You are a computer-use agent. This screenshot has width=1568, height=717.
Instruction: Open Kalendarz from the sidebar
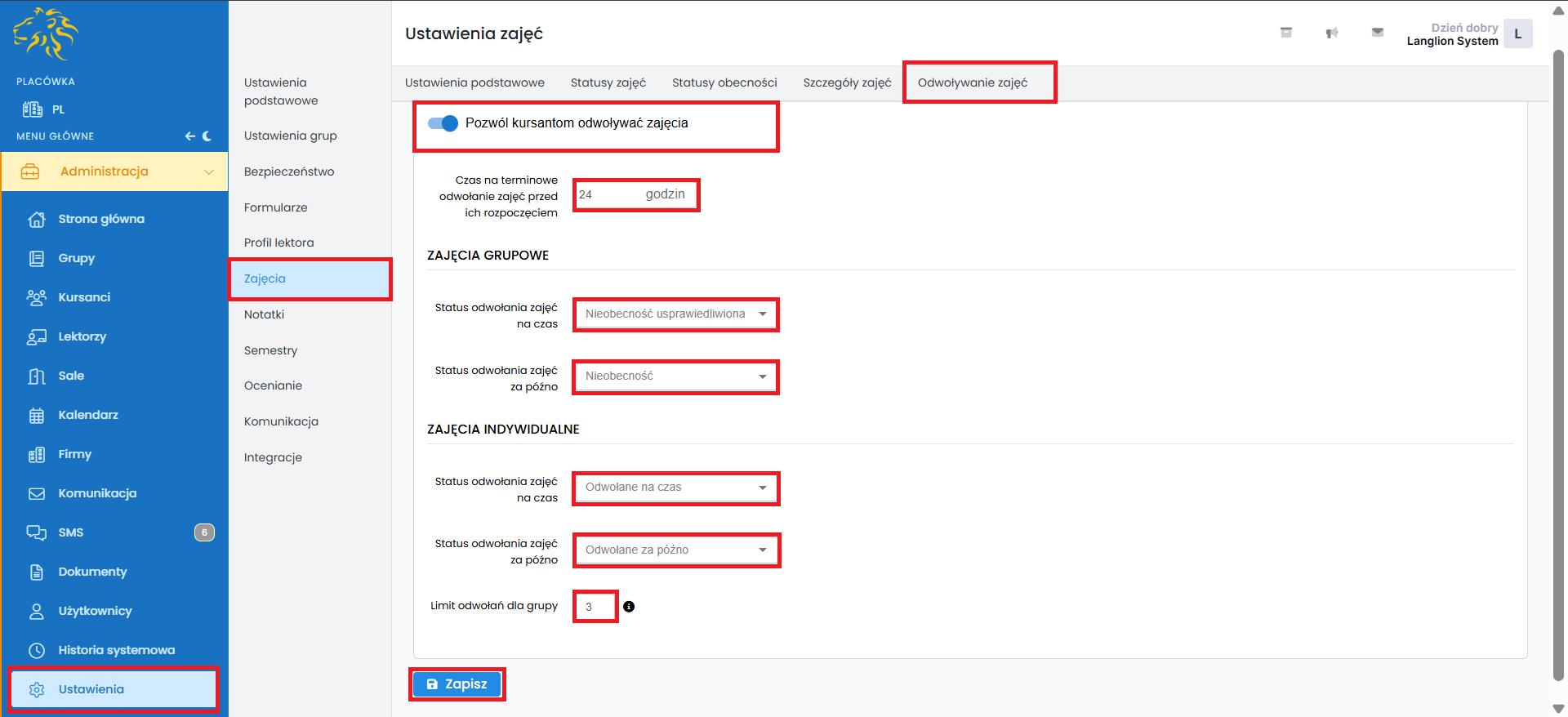click(x=88, y=415)
